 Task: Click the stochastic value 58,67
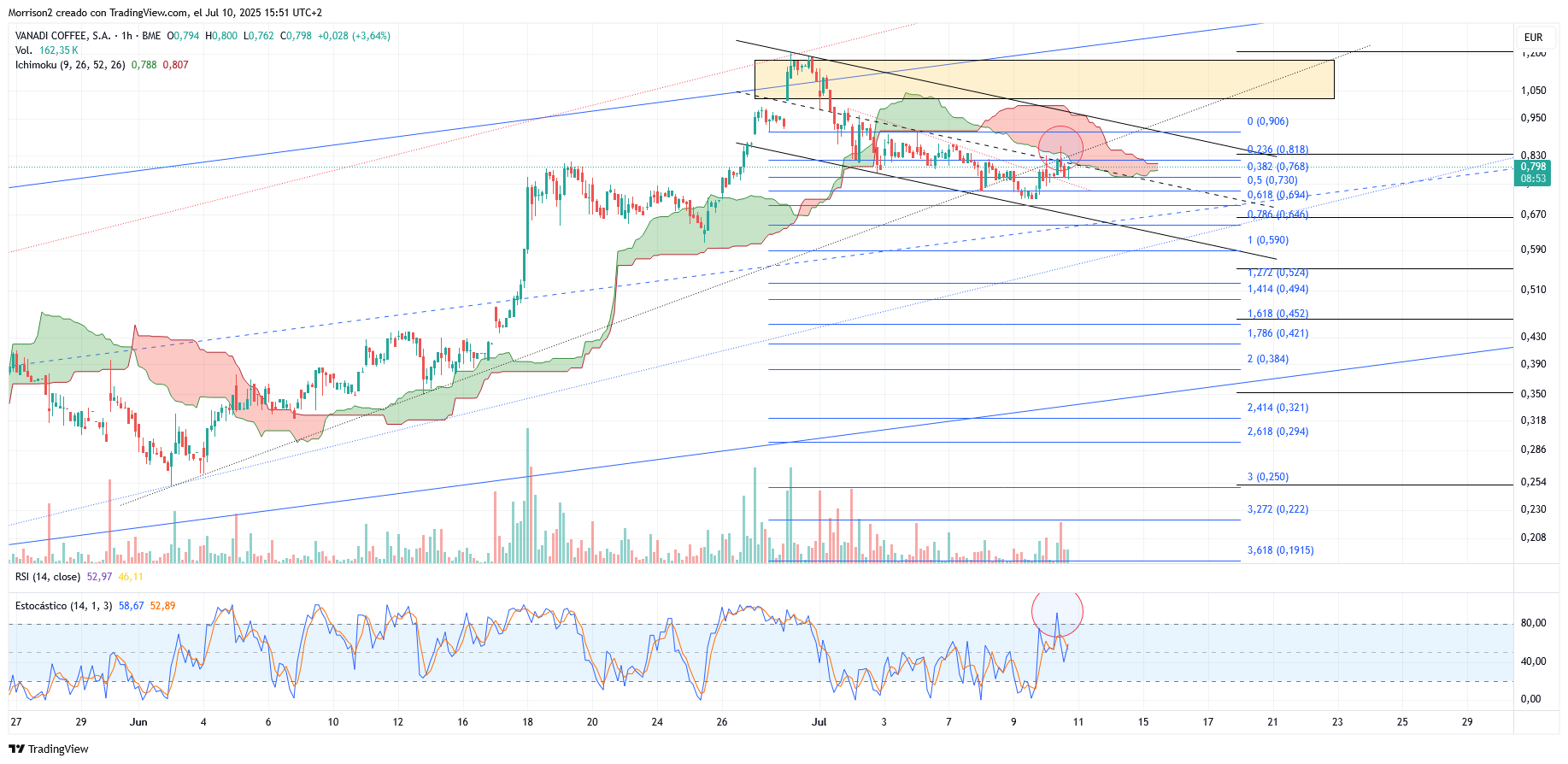click(x=131, y=606)
